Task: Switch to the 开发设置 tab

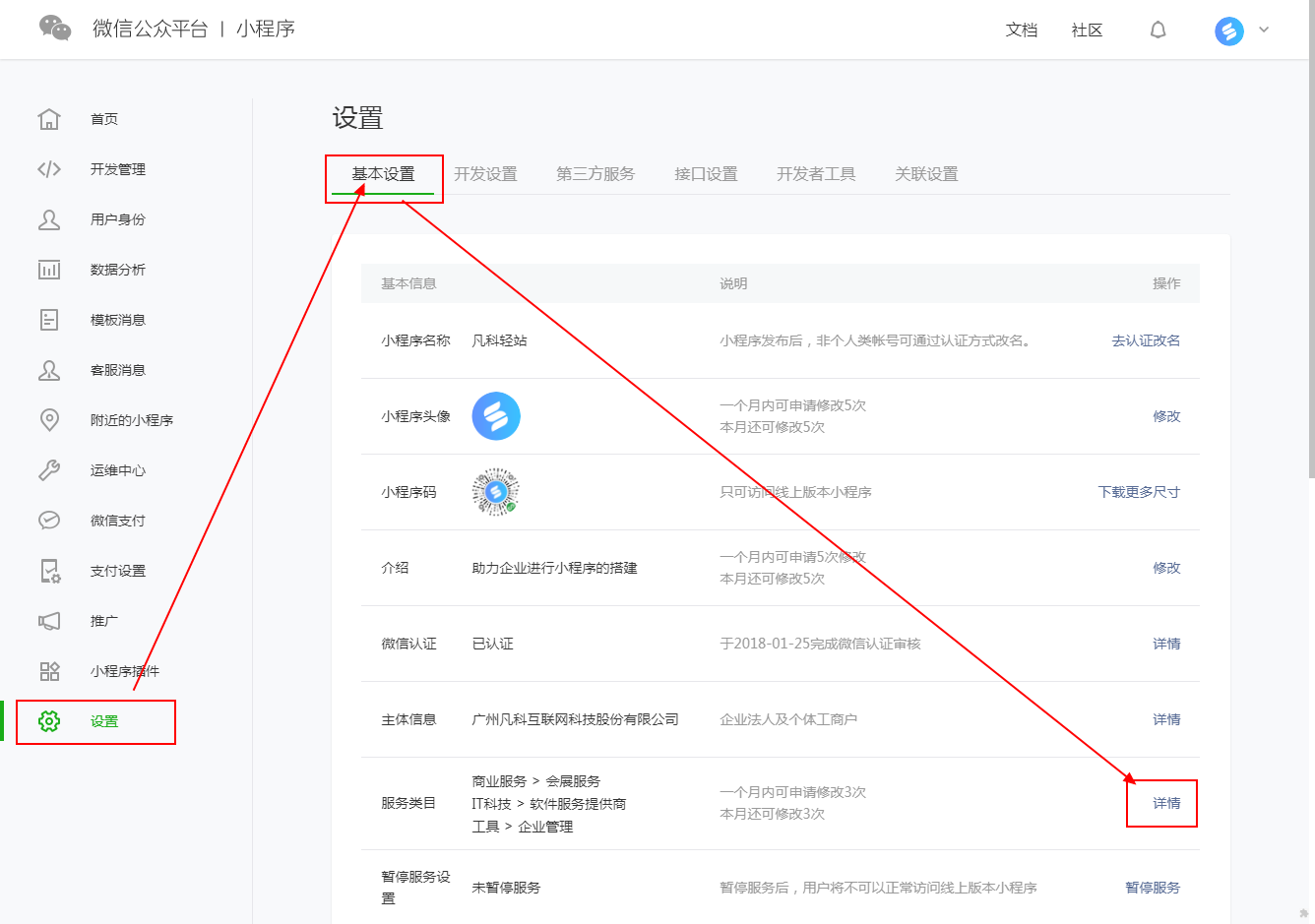Action: tap(485, 174)
